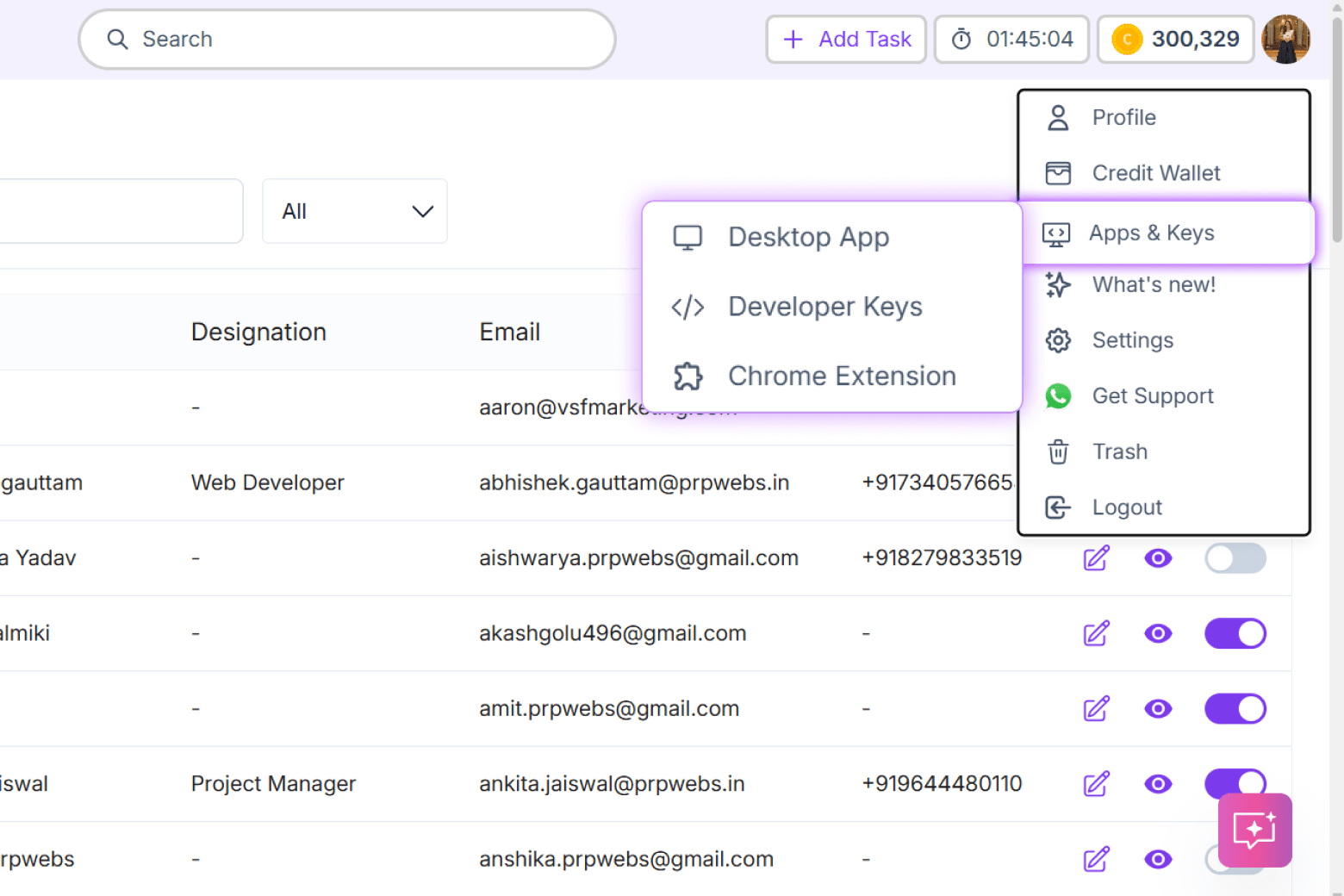Edit the ankita.jaiswal@prpwebs.in row
Image resolution: width=1344 pixels, height=896 pixels.
(1096, 784)
